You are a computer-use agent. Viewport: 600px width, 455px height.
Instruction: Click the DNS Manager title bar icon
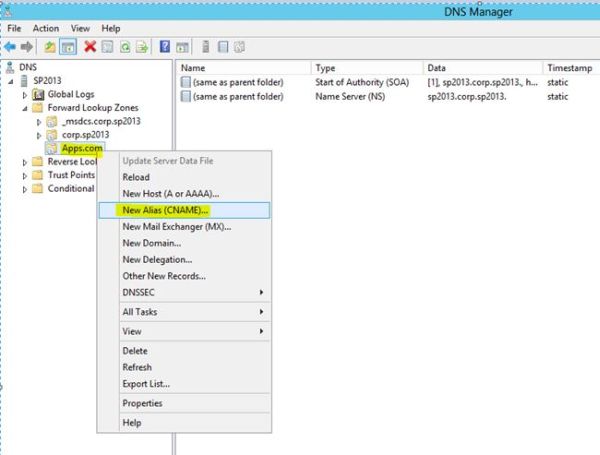(x=8, y=12)
